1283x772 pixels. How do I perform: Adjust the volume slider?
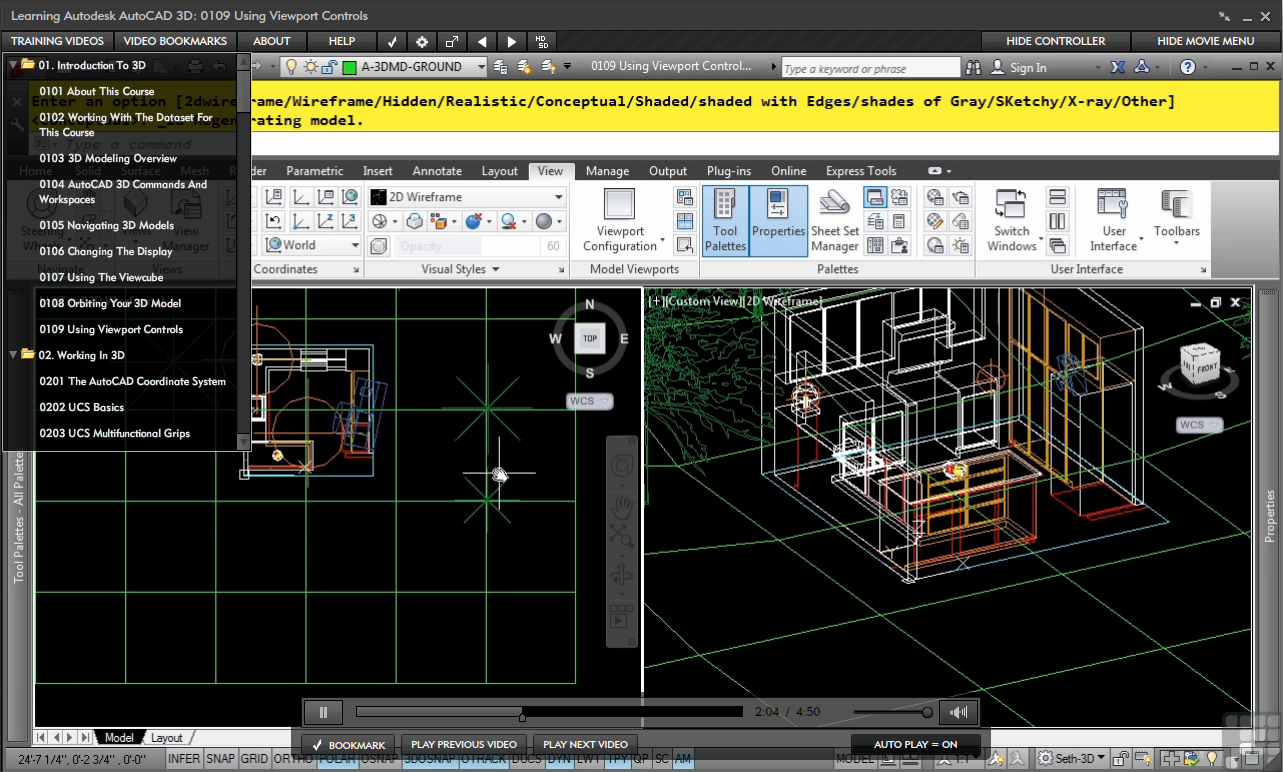click(x=893, y=712)
